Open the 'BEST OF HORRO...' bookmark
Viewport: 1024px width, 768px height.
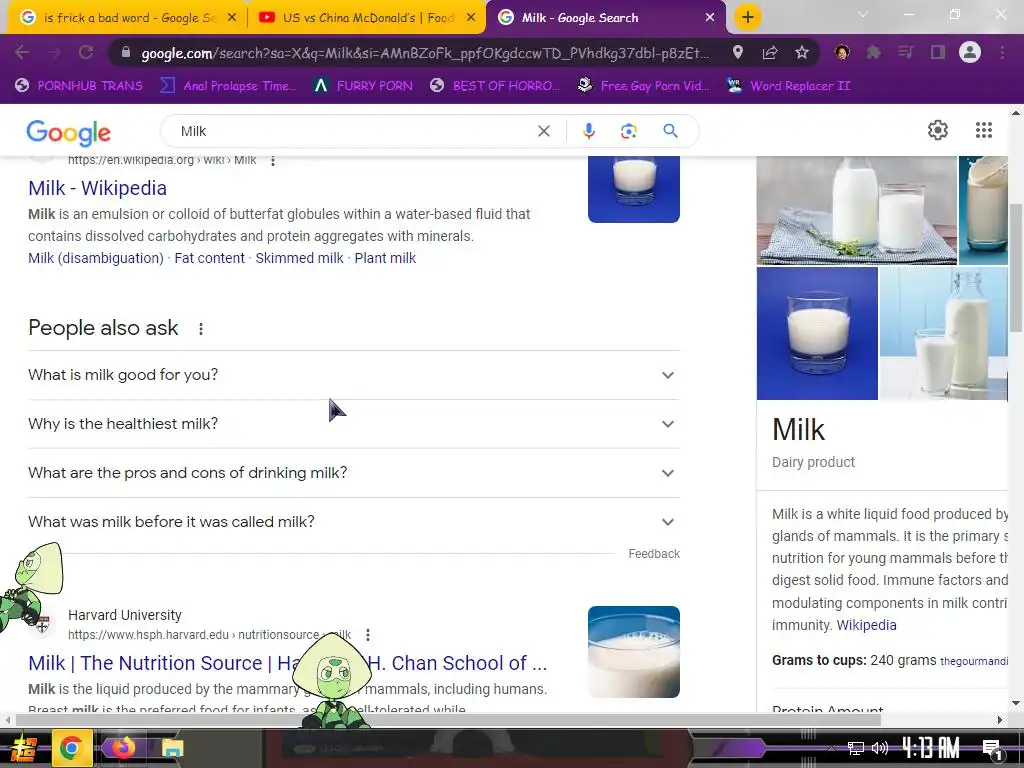pyautogui.click(x=495, y=86)
